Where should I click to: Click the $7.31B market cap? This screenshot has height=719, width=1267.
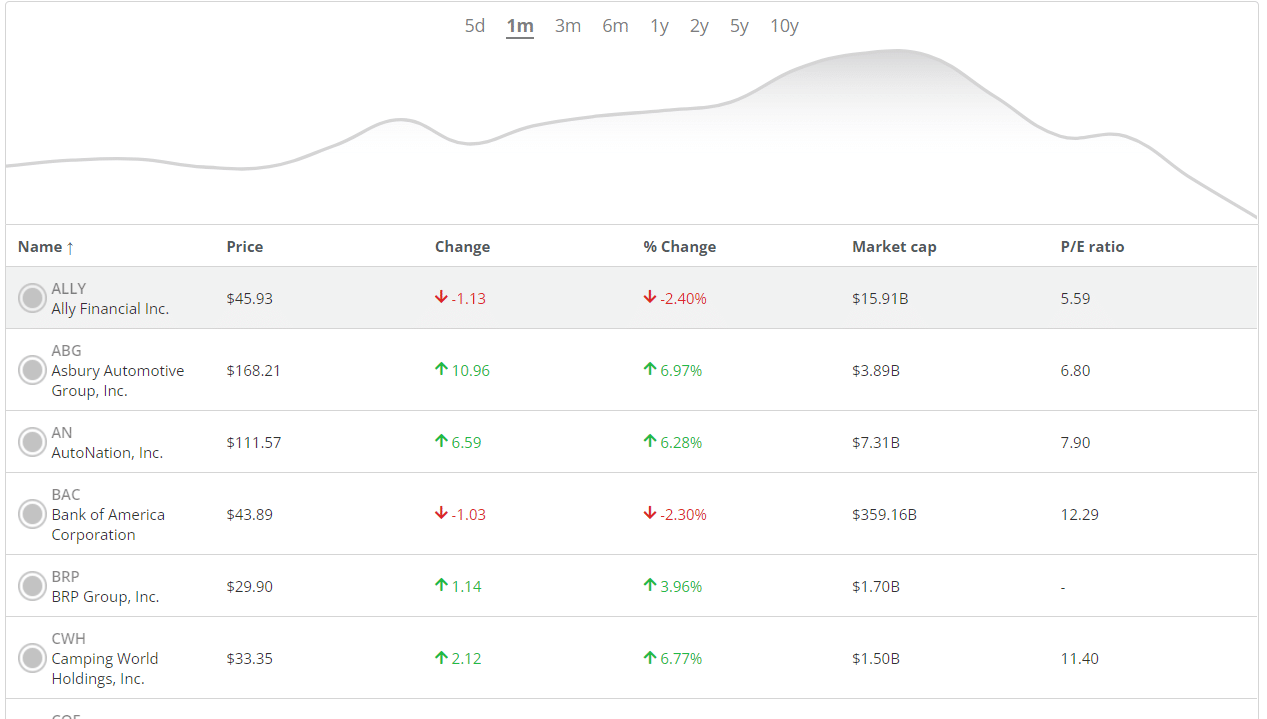[876, 443]
